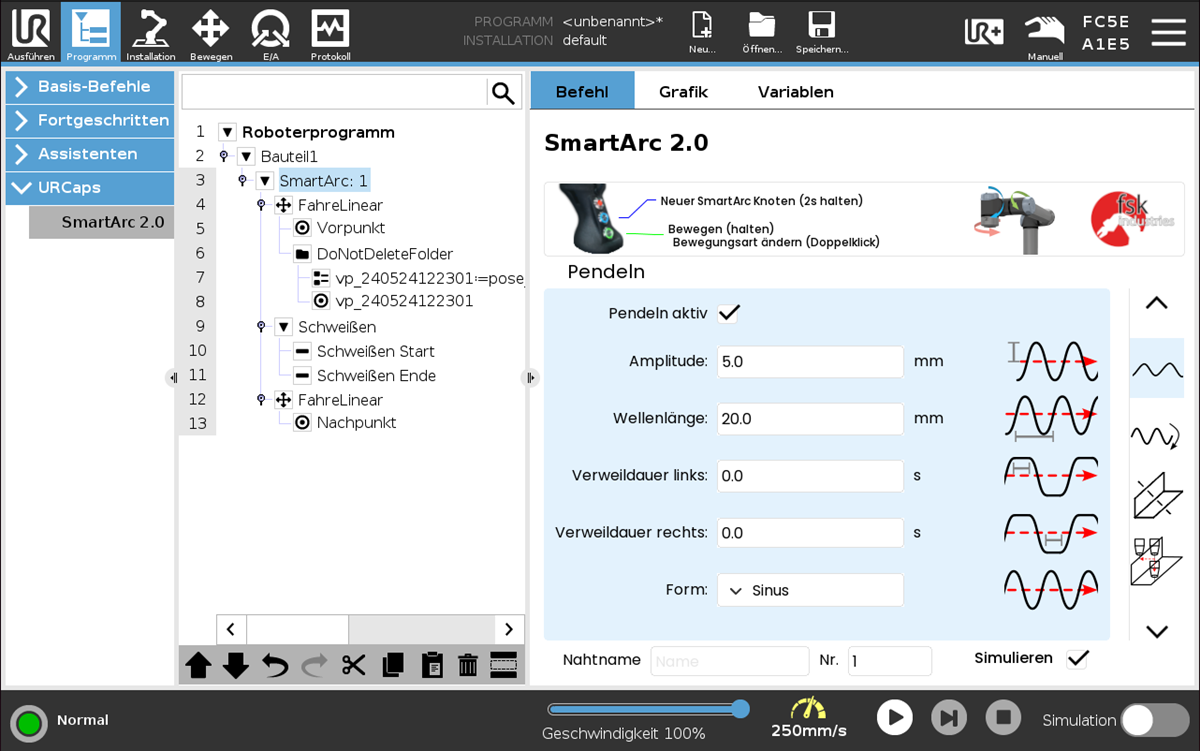The height and width of the screenshot is (751, 1200).
Task: Click the Geschwindigkeit speed slider
Action: pos(647,709)
